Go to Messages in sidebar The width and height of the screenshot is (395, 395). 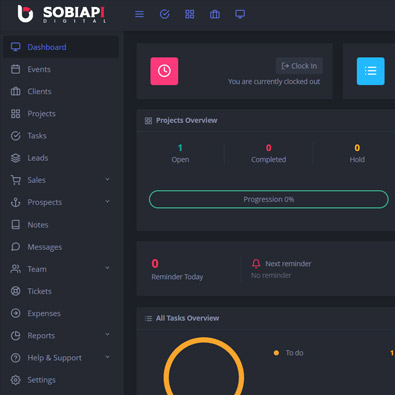point(61,247)
